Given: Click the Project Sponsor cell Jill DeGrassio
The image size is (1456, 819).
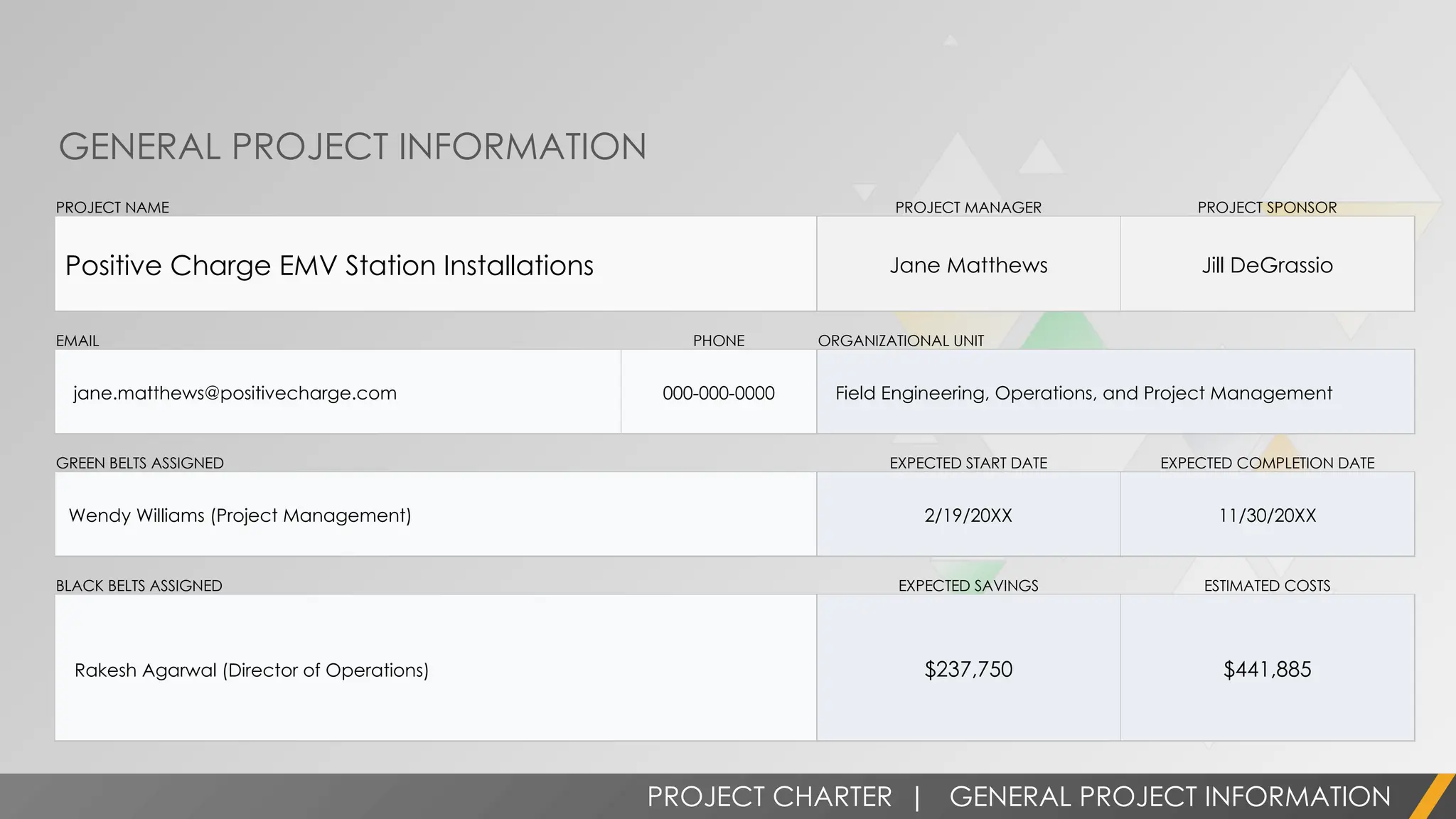Looking at the screenshot, I should coord(1267,265).
